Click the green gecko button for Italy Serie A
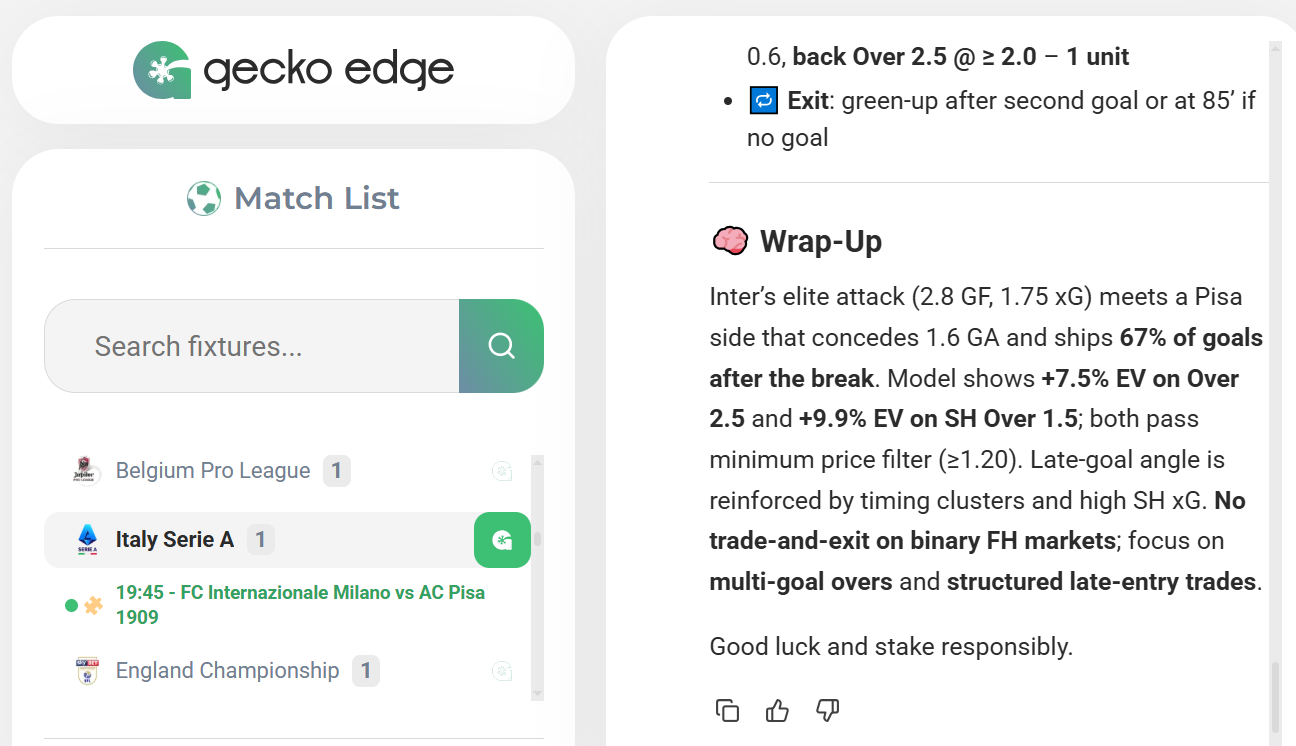Viewport: 1296px width, 746px height. 502,540
